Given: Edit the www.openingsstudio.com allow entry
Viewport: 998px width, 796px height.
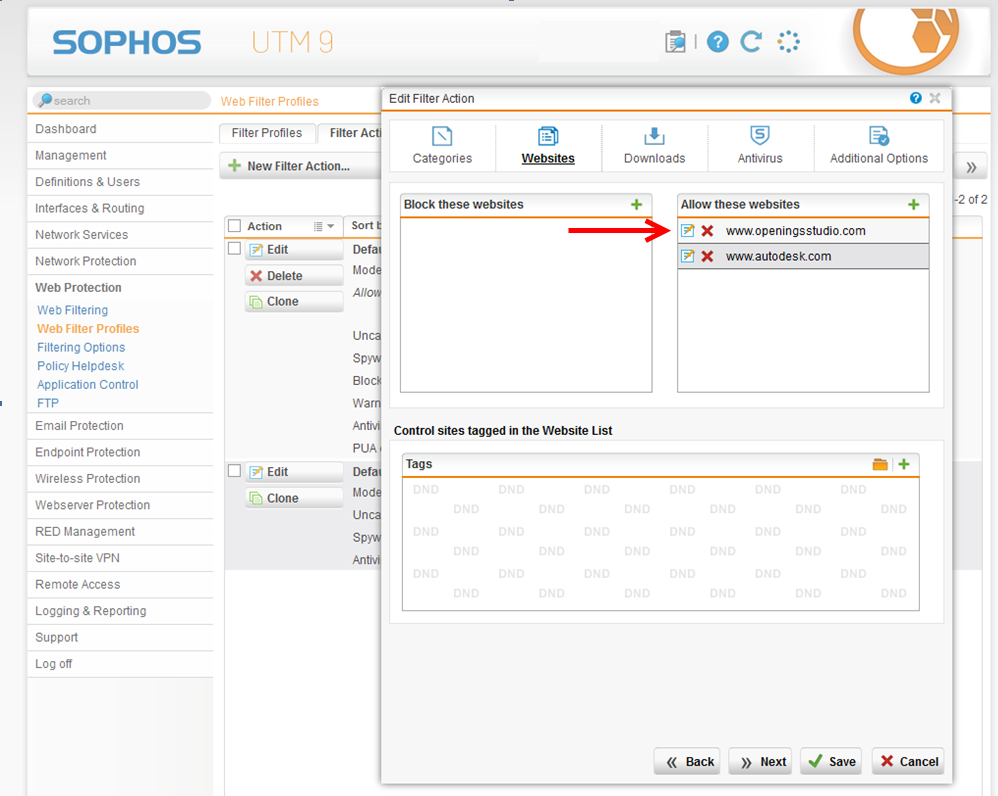Looking at the screenshot, I should pos(687,230).
